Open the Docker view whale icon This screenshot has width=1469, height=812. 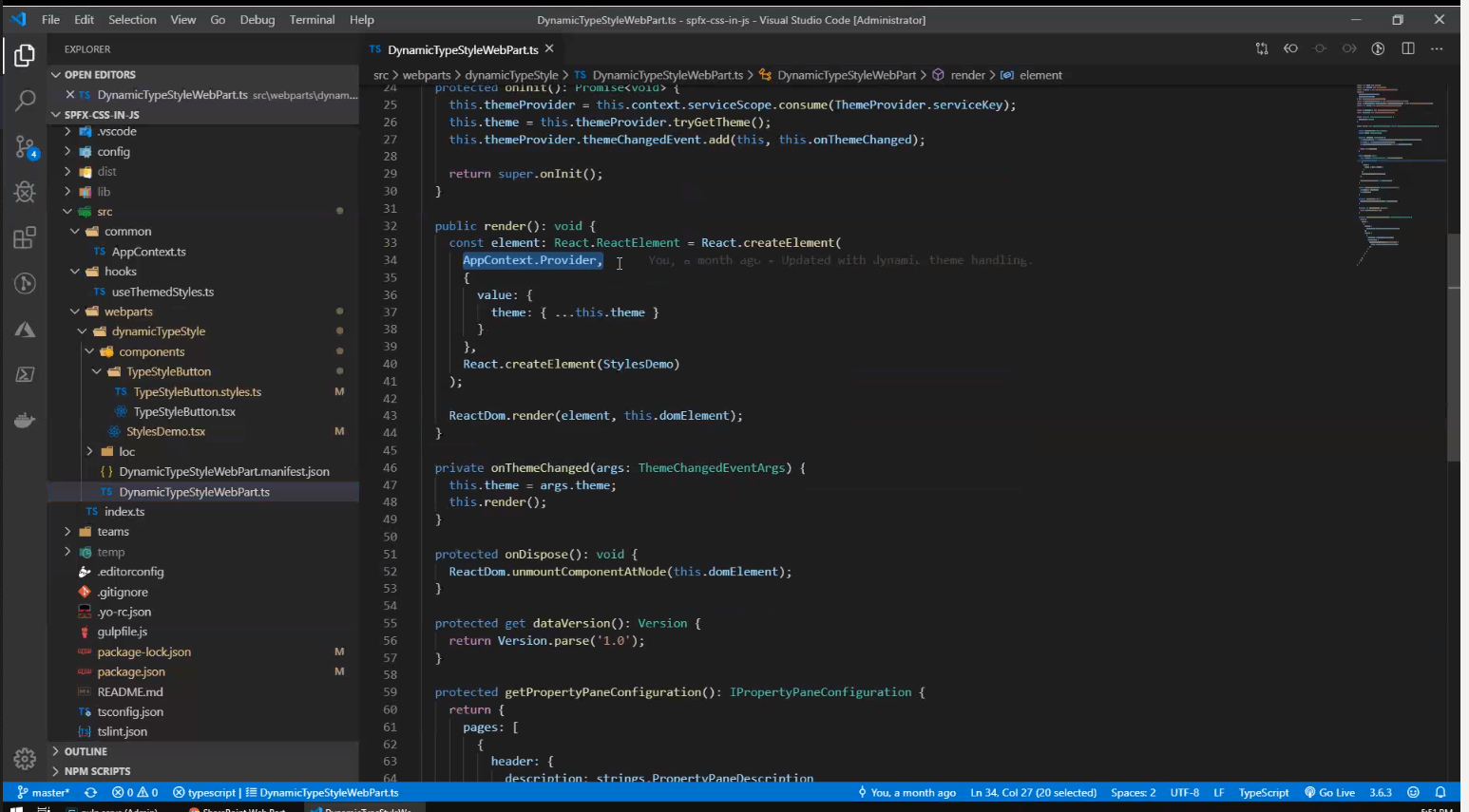pos(26,421)
